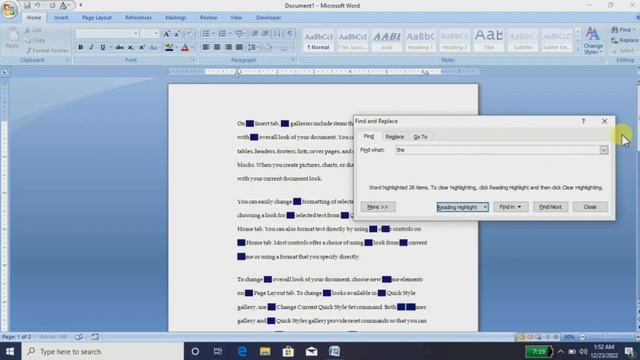This screenshot has height=360, width=640.
Task: Click Find in Editing group
Action: [622, 30]
